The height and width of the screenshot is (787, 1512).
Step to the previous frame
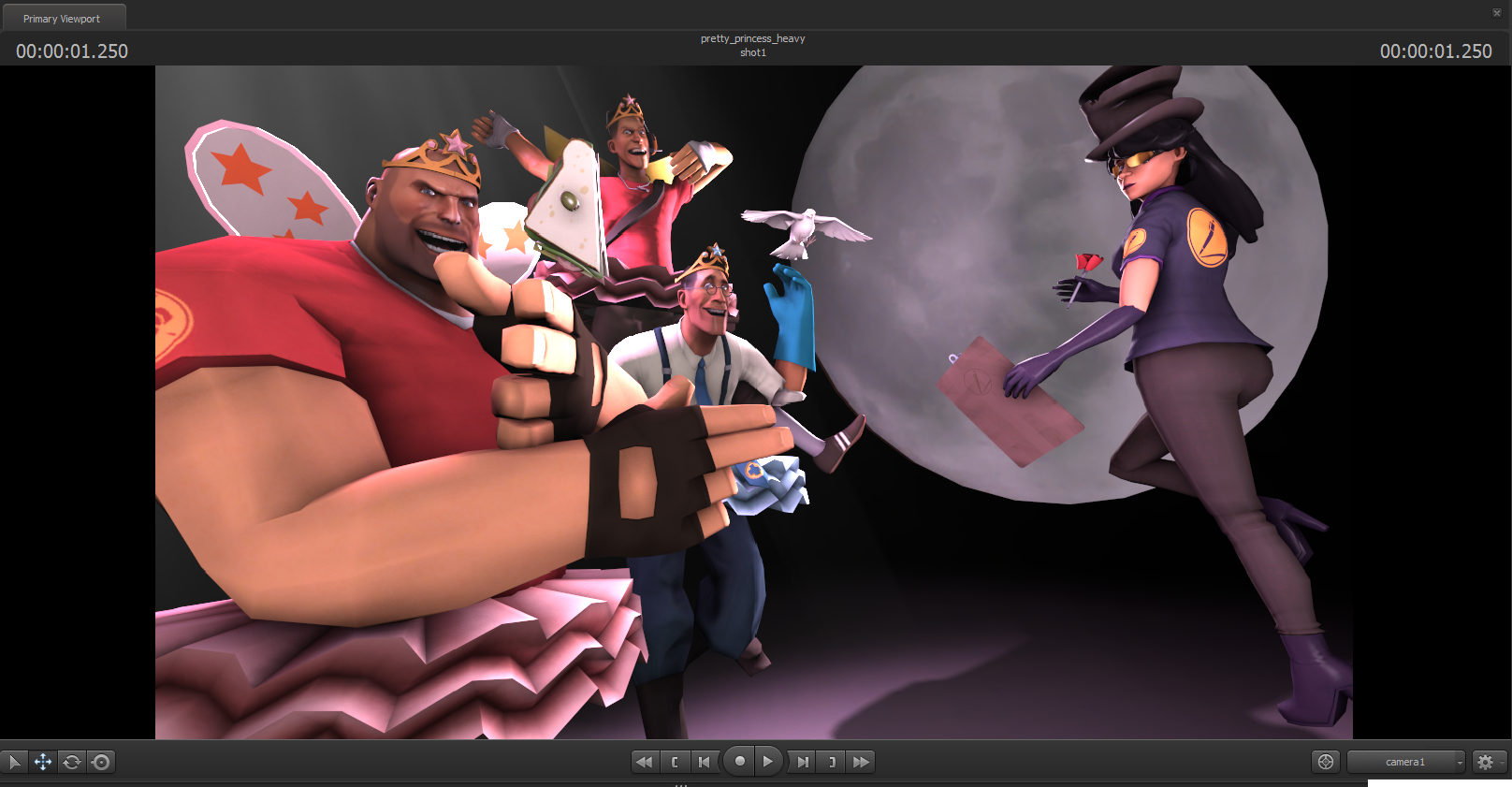705,762
